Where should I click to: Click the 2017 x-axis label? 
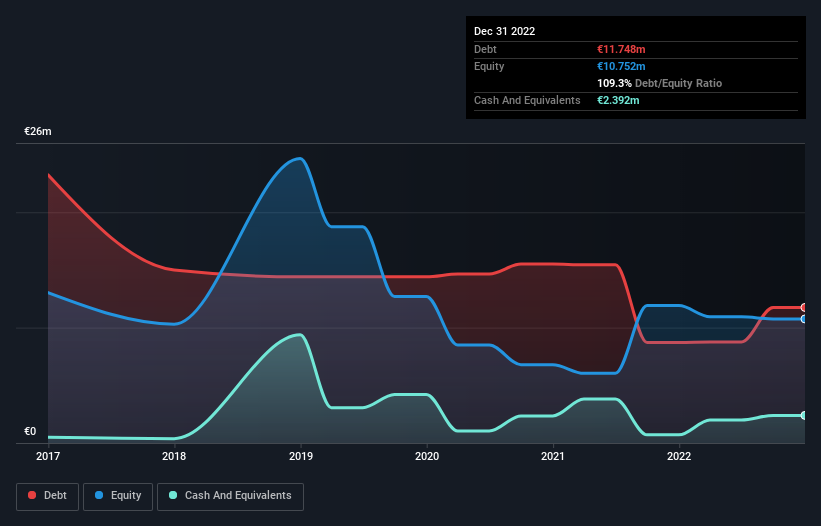[x=48, y=456]
